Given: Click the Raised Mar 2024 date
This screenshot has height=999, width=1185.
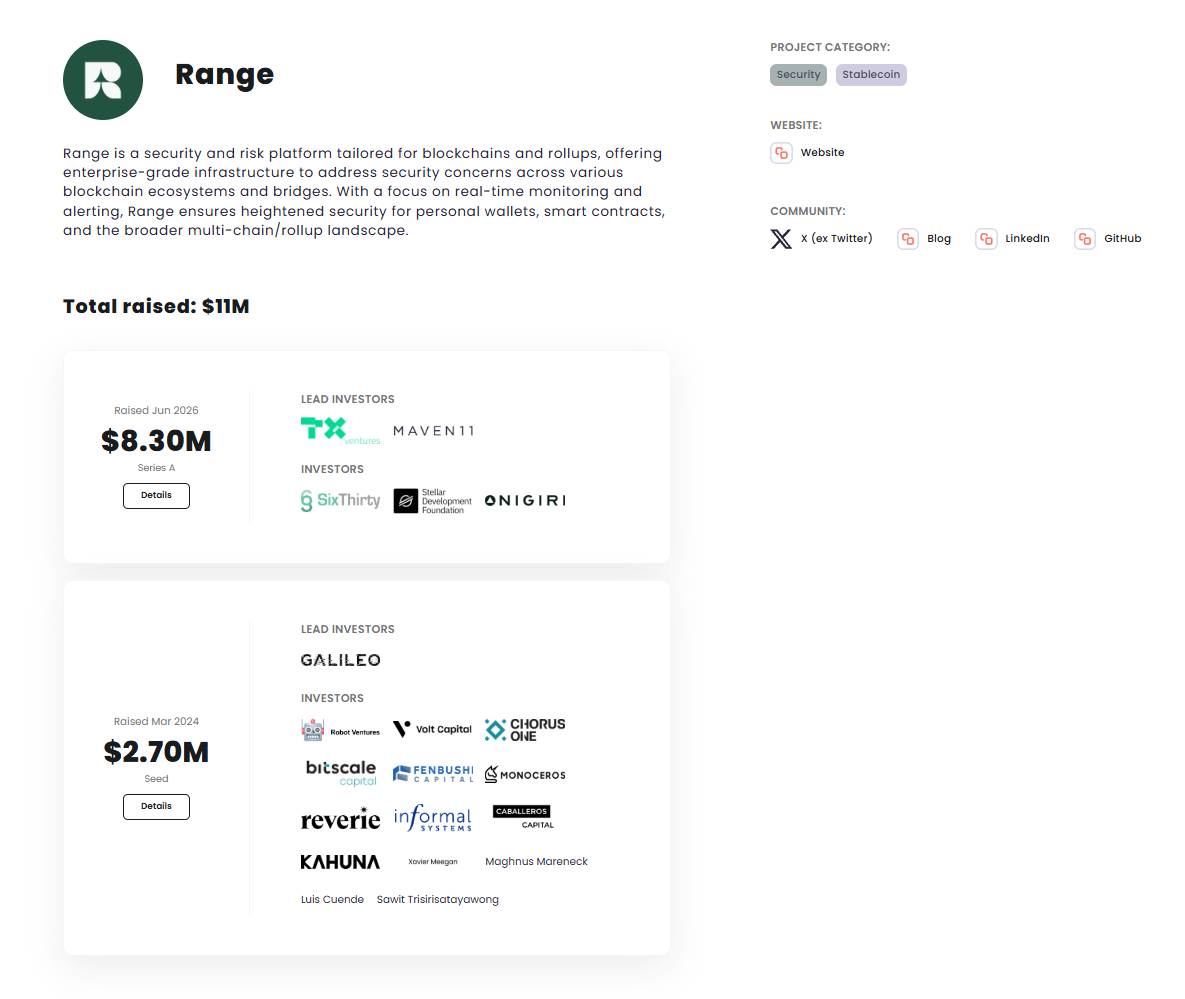Looking at the screenshot, I should tap(156, 722).
